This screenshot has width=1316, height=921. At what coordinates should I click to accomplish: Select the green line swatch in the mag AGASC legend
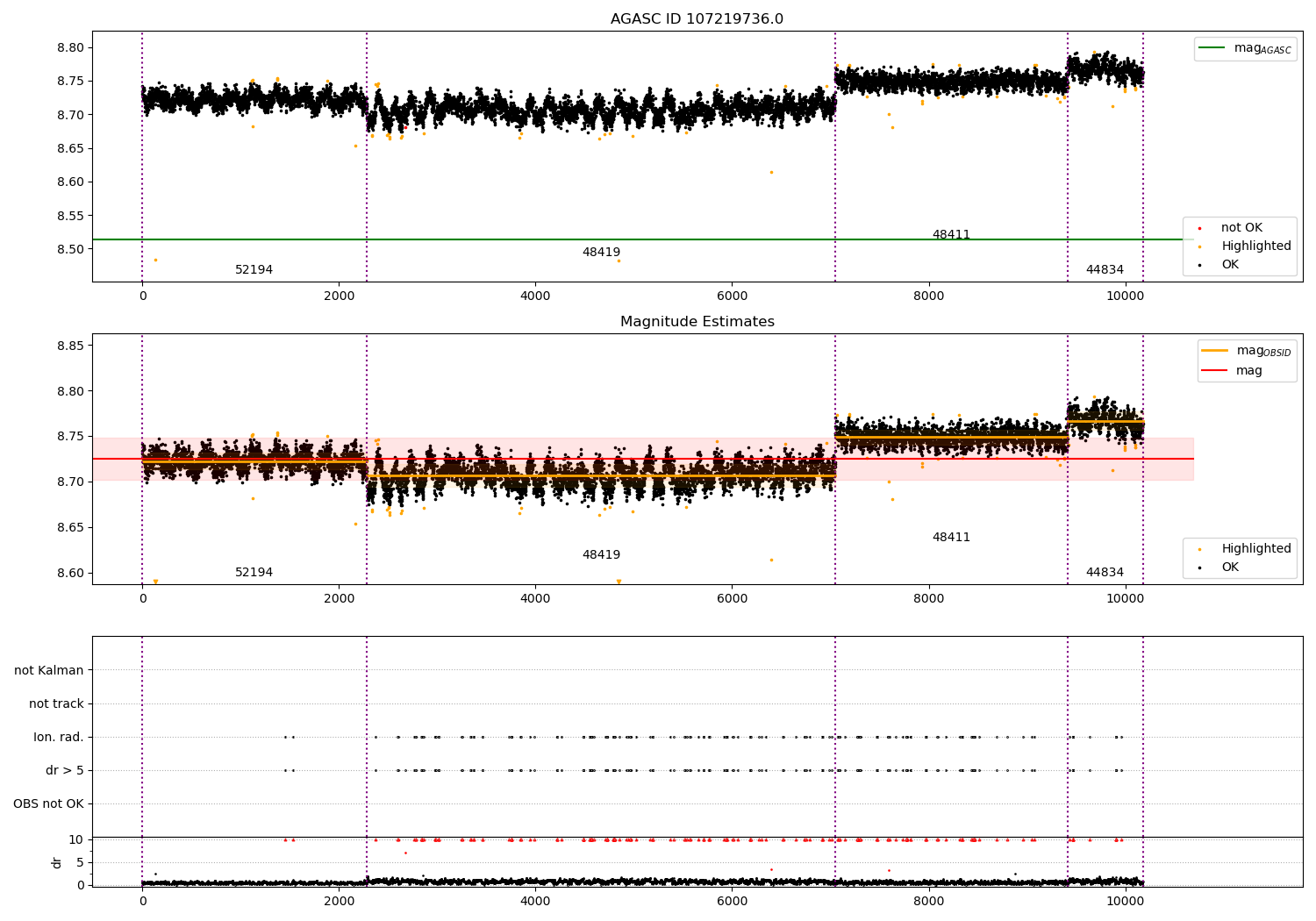(1212, 48)
